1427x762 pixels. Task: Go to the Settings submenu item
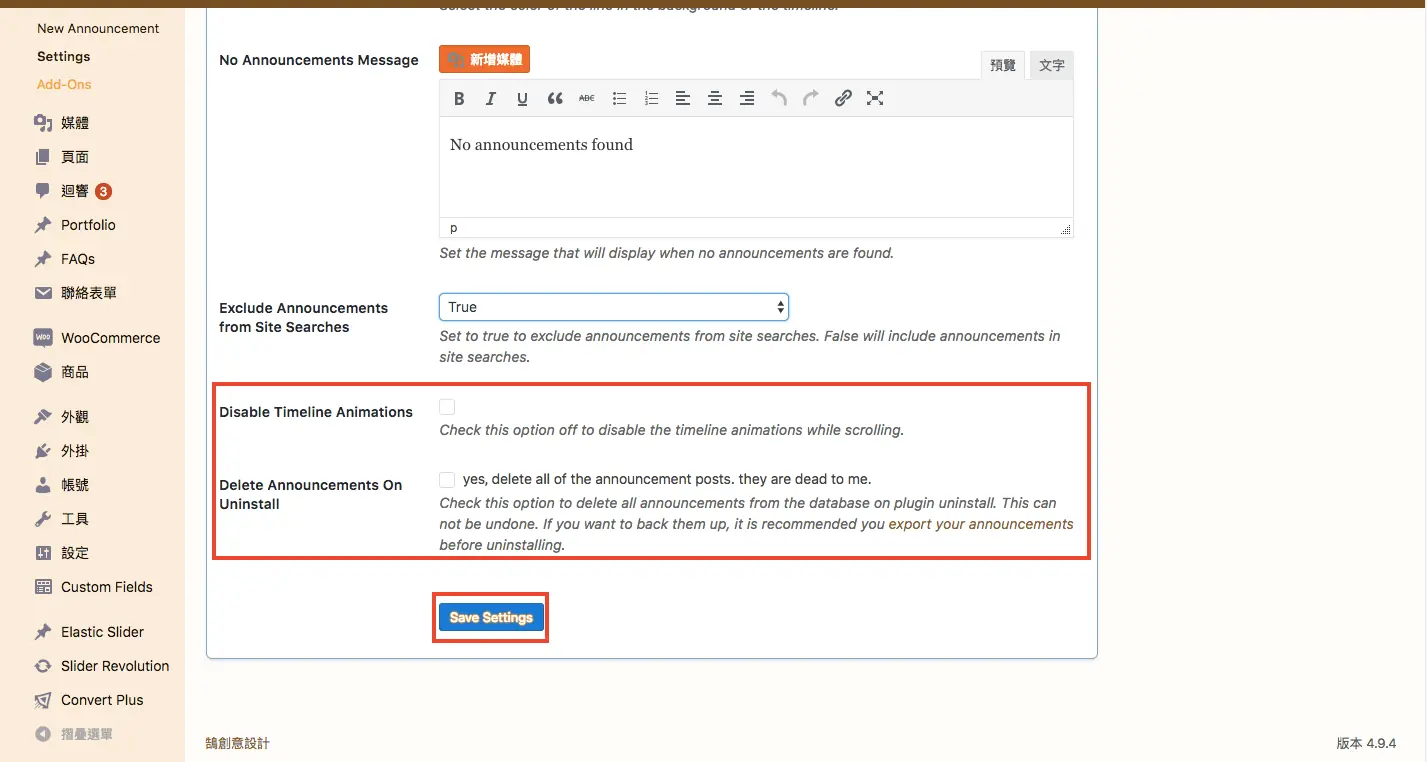coord(64,56)
